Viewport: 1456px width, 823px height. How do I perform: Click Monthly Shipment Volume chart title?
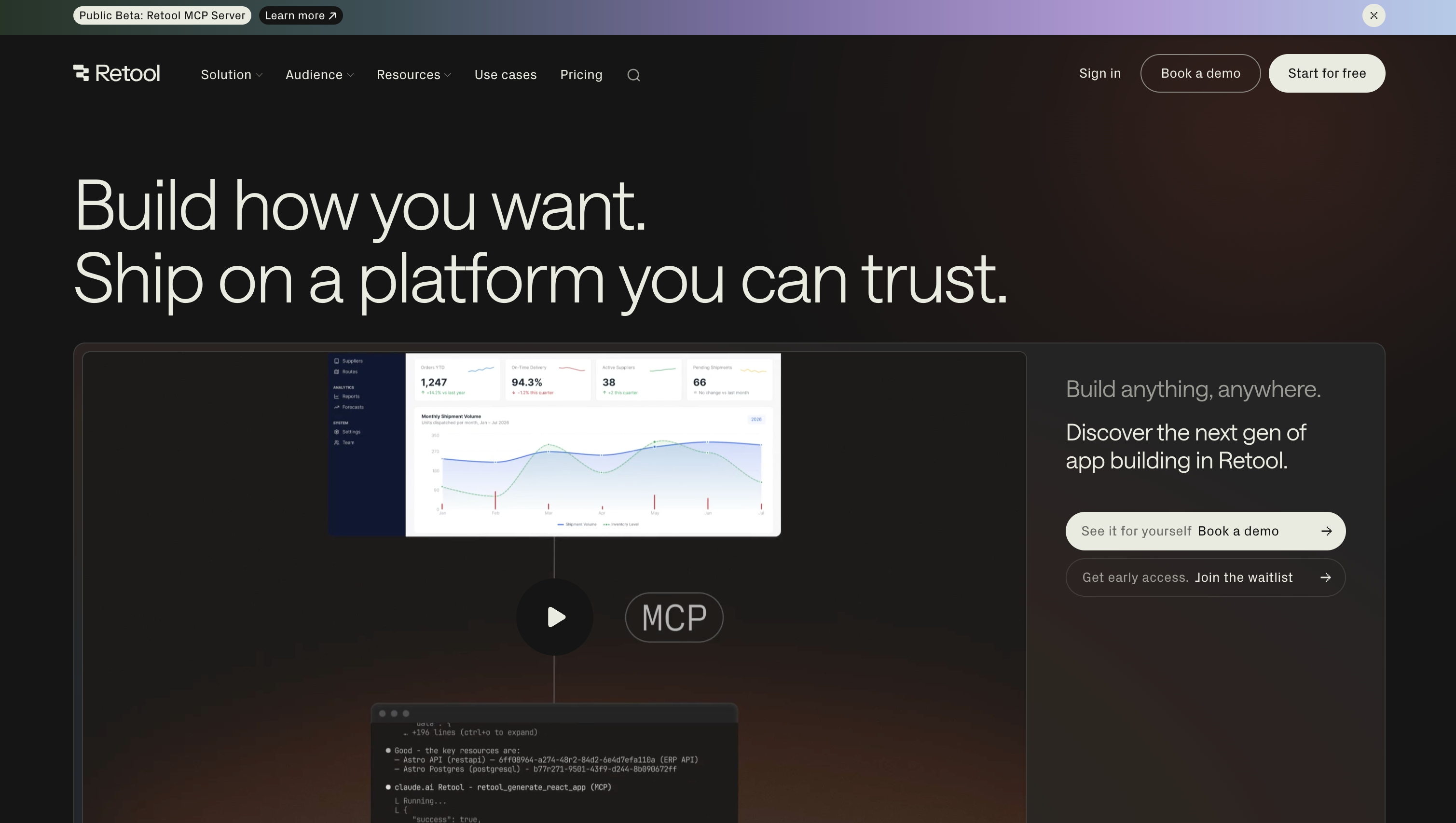(x=451, y=417)
